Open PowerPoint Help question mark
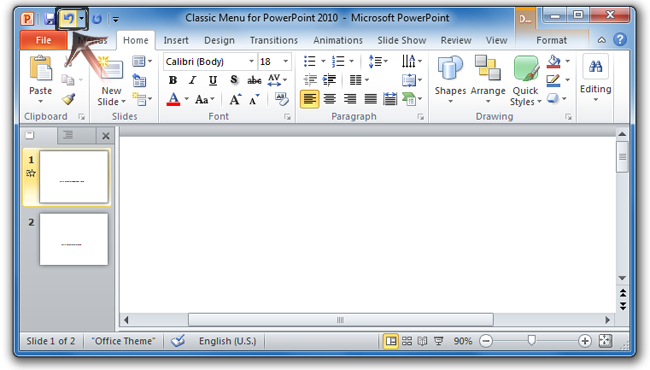This screenshot has height=370, width=650. coord(620,40)
